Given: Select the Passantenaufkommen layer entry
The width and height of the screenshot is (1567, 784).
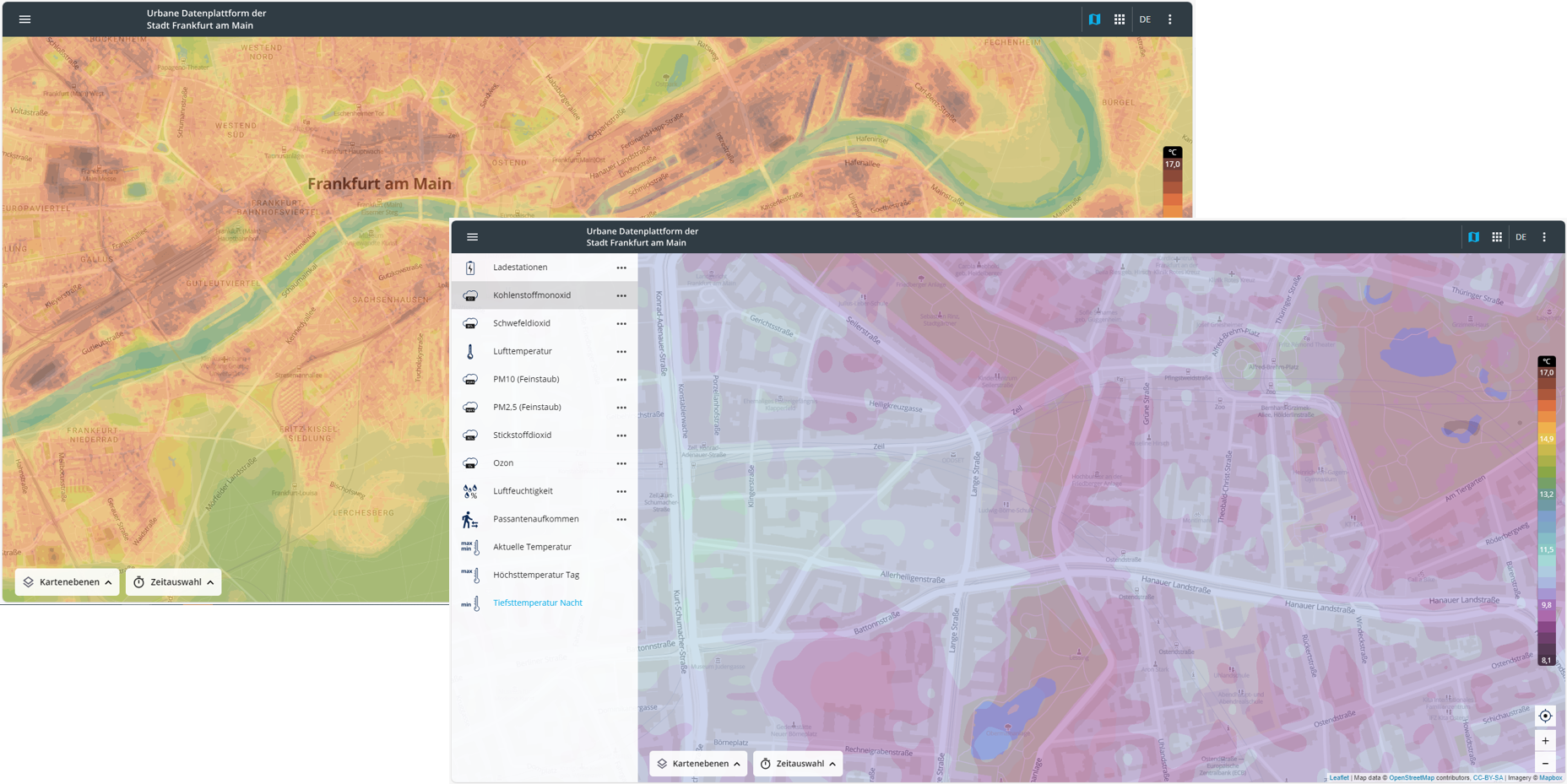Looking at the screenshot, I should 535,519.
